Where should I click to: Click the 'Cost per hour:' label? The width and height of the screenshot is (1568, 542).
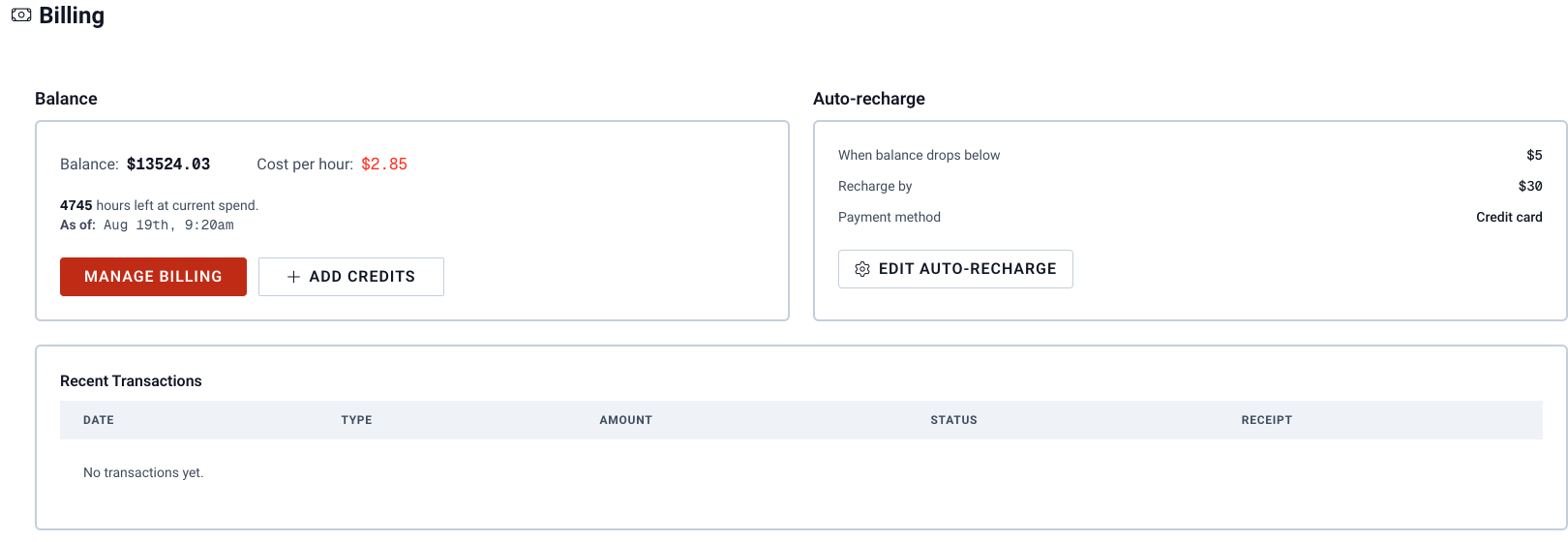[305, 165]
